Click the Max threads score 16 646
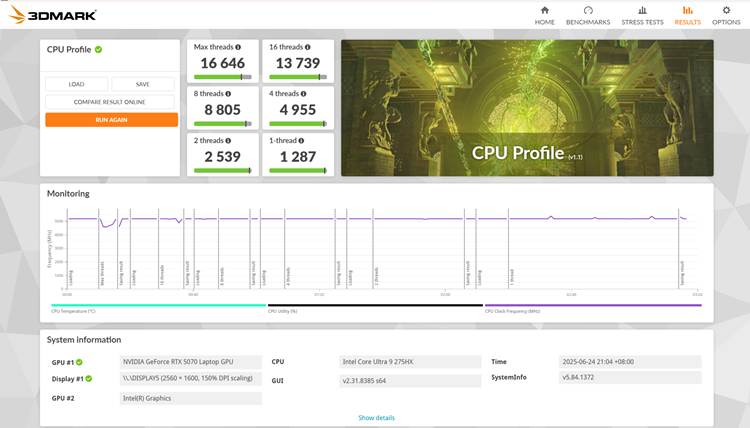The height and width of the screenshot is (428, 750). pyautogui.click(x=222, y=63)
